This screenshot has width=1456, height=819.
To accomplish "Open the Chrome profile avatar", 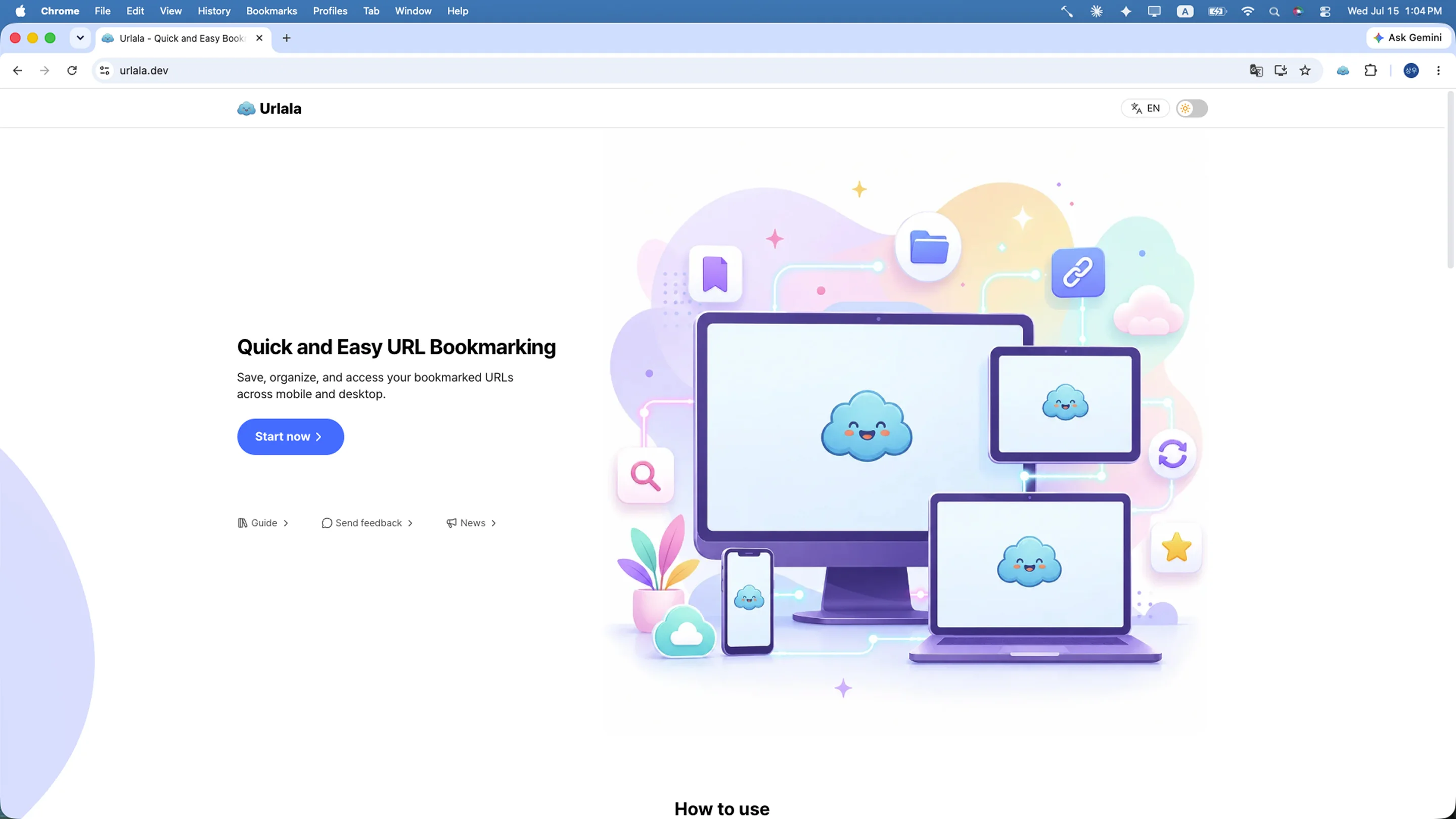I will pos(1412,71).
